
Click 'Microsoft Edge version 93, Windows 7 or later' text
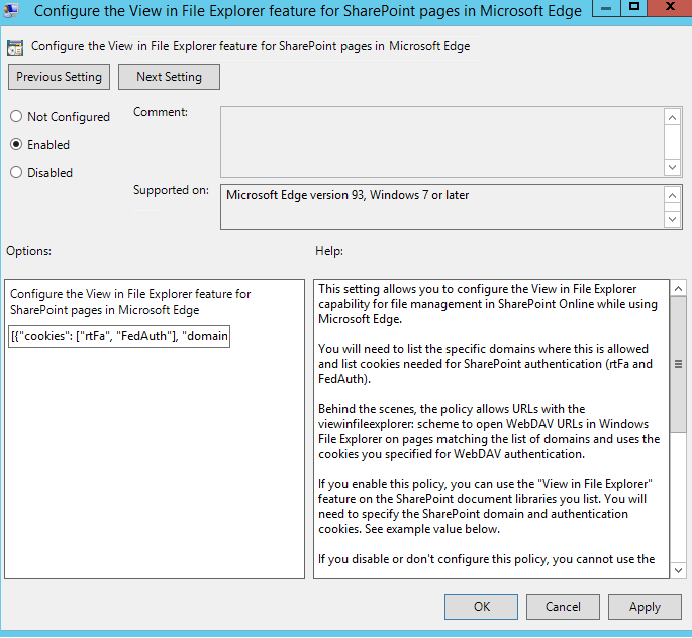[347, 195]
